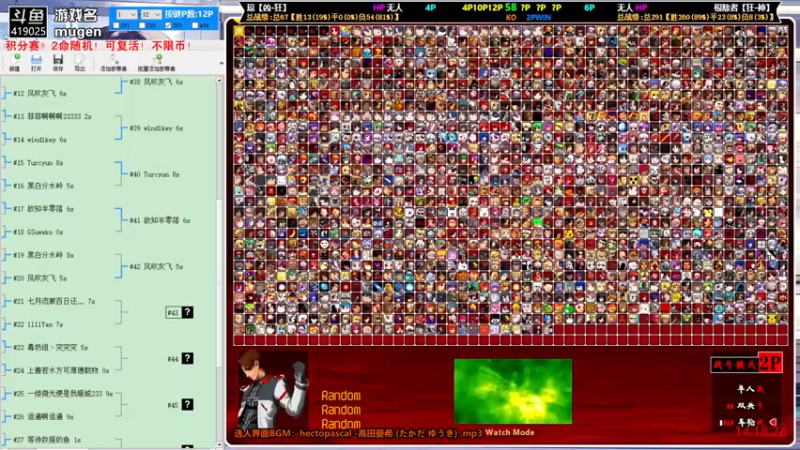This screenshot has height=450, width=800.
Task: Select bracket entry #16 黑白分水岭
Action: (43, 186)
